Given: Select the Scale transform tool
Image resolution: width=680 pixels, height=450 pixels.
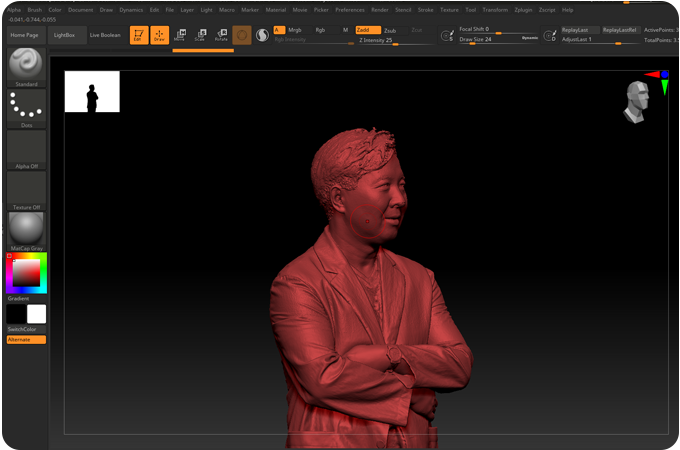Looking at the screenshot, I should click(201, 35).
